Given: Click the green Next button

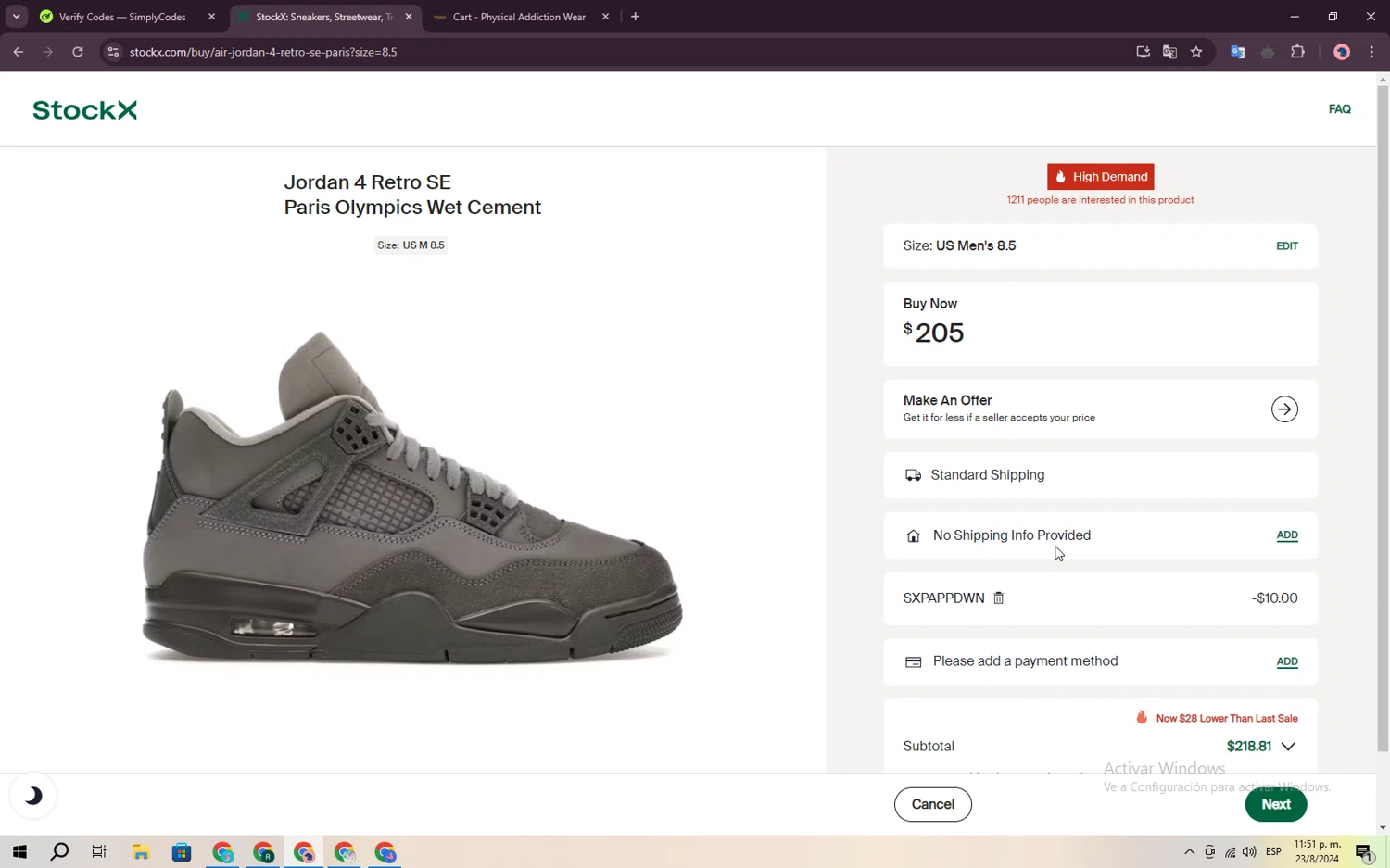Looking at the screenshot, I should tap(1275, 804).
